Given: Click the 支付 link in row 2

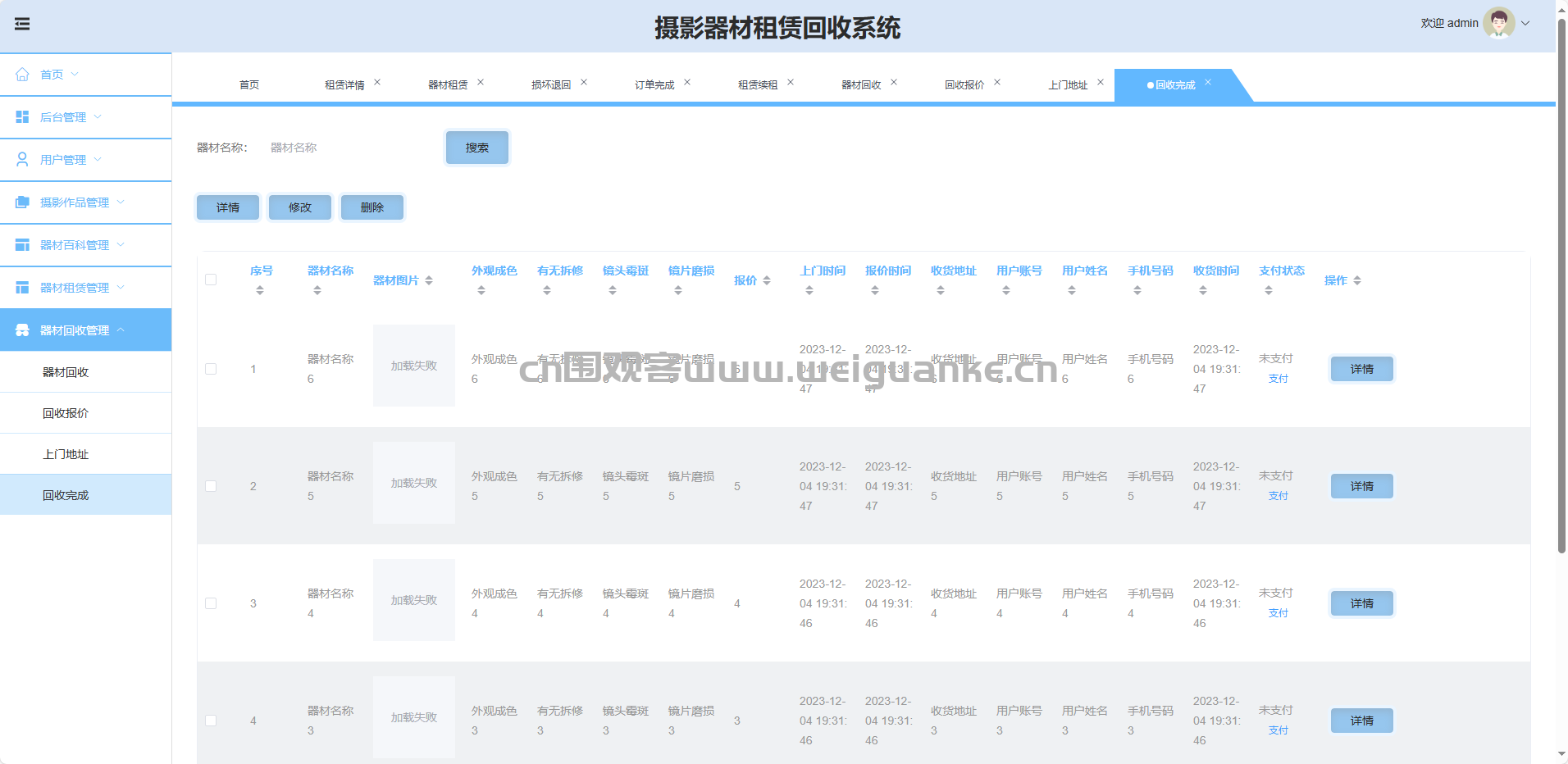Looking at the screenshot, I should (1278, 496).
